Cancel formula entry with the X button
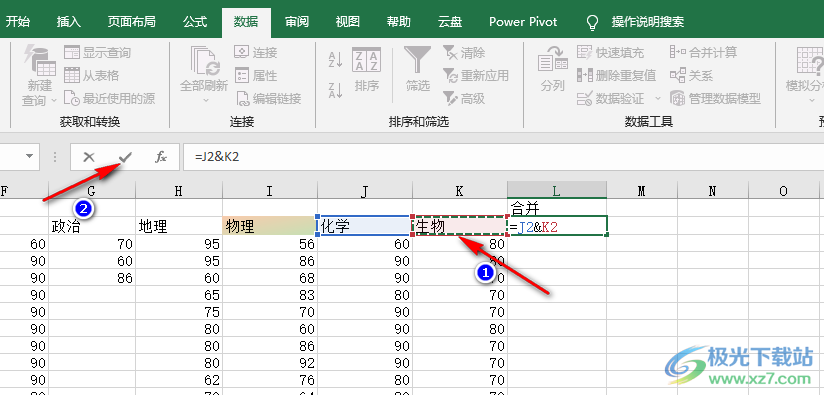Viewport: 824px width, 395px height. point(89,157)
